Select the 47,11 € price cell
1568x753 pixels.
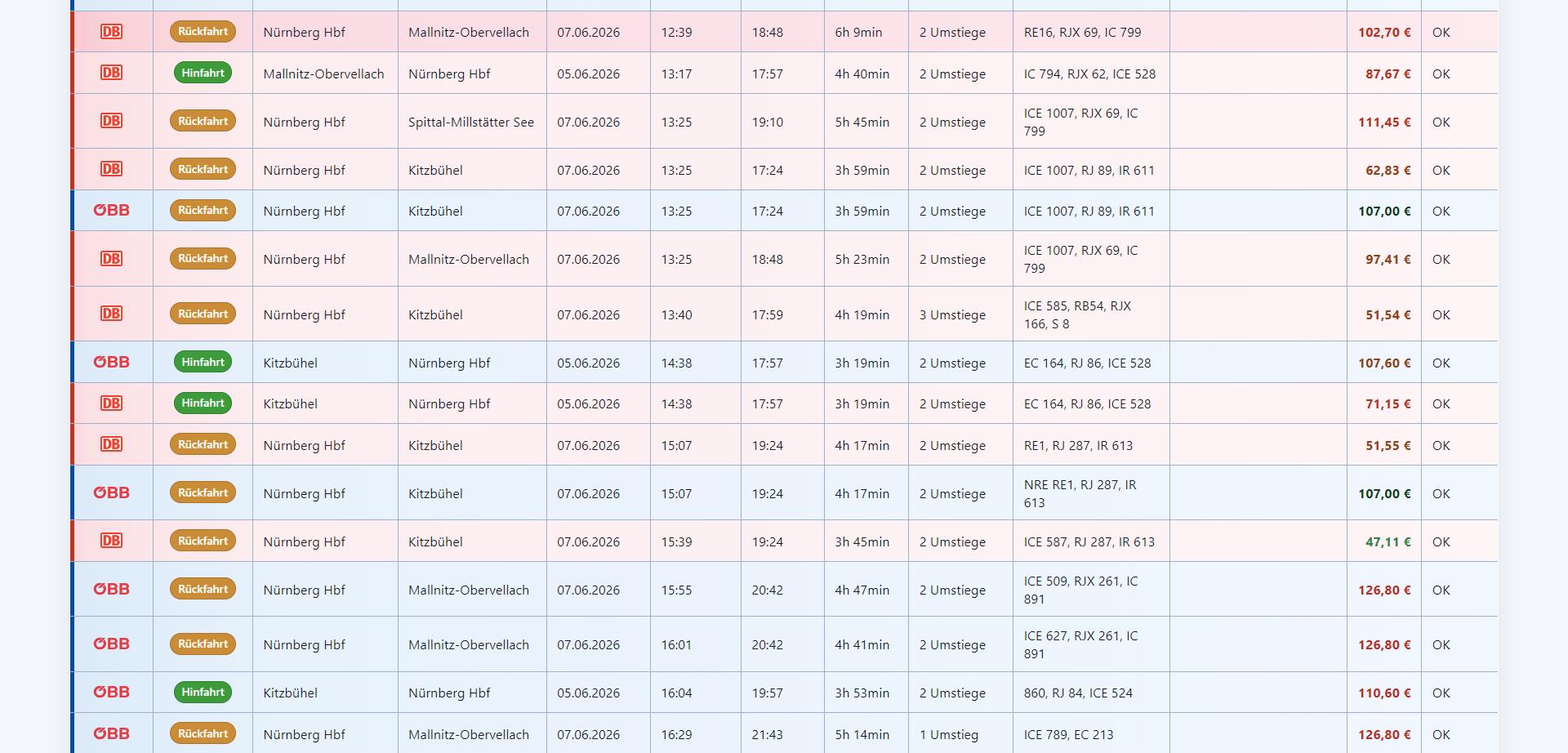click(x=1384, y=541)
